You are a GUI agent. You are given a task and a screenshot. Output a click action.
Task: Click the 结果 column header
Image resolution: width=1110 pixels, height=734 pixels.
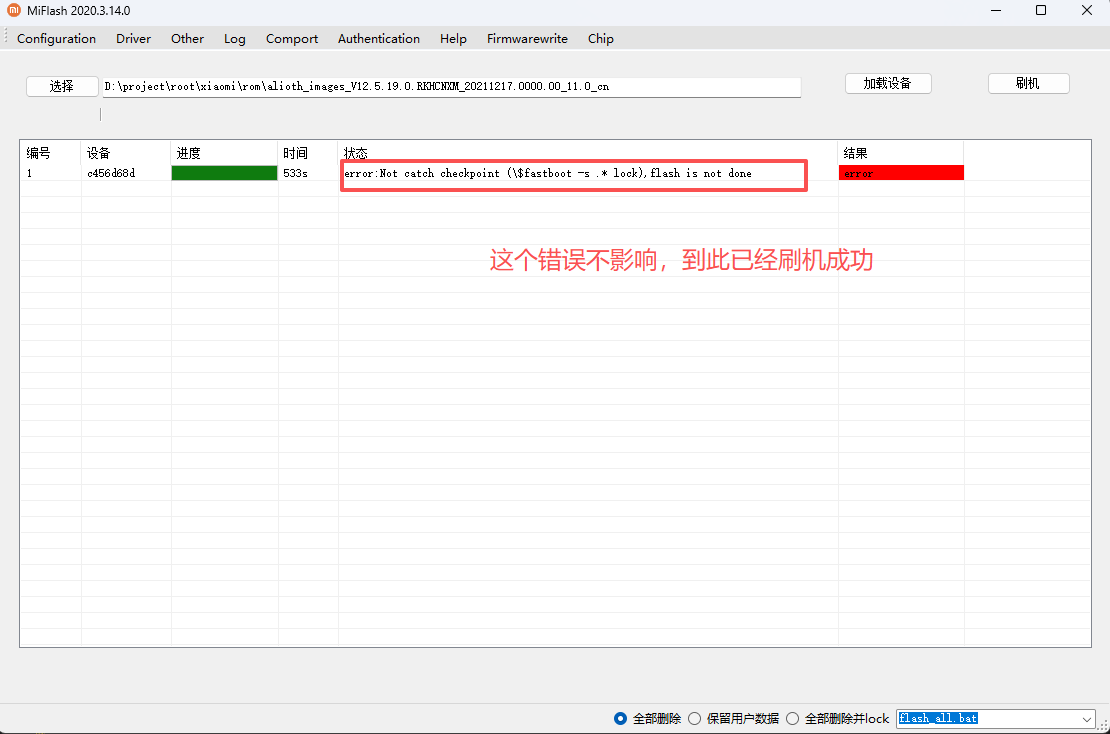(x=900, y=153)
